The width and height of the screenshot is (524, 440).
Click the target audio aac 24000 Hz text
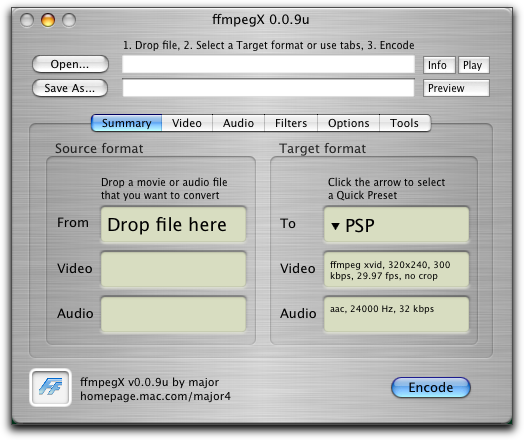coord(382,309)
